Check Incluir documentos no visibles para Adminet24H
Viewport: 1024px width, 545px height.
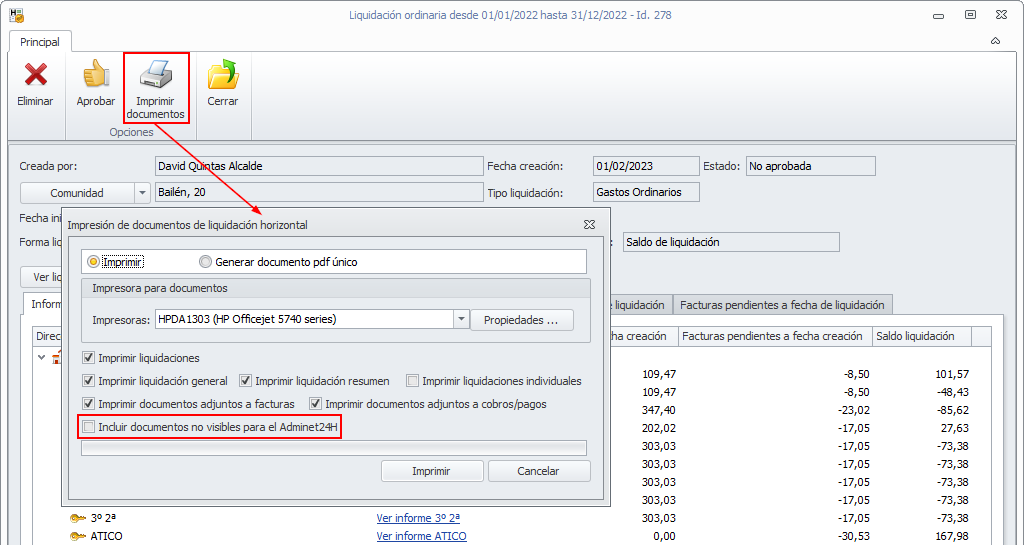[88, 428]
